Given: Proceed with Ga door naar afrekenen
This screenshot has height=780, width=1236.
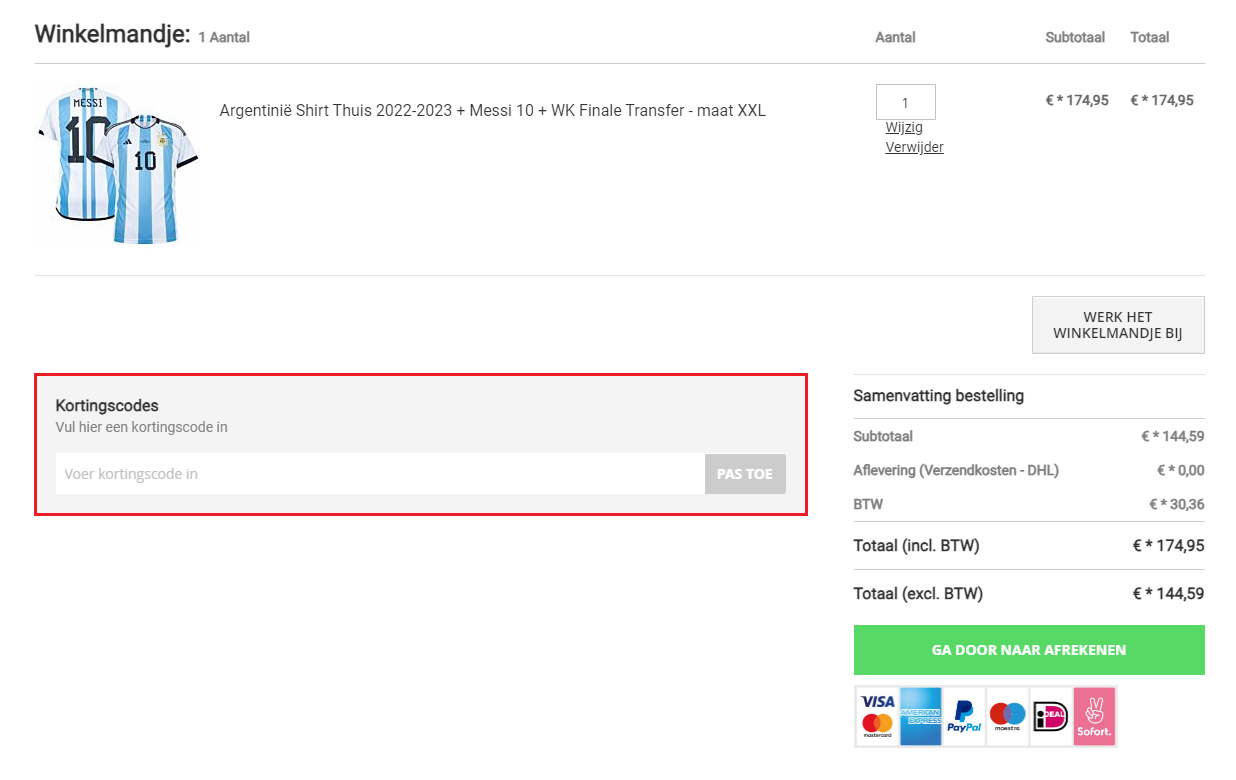Looking at the screenshot, I should 1028,650.
